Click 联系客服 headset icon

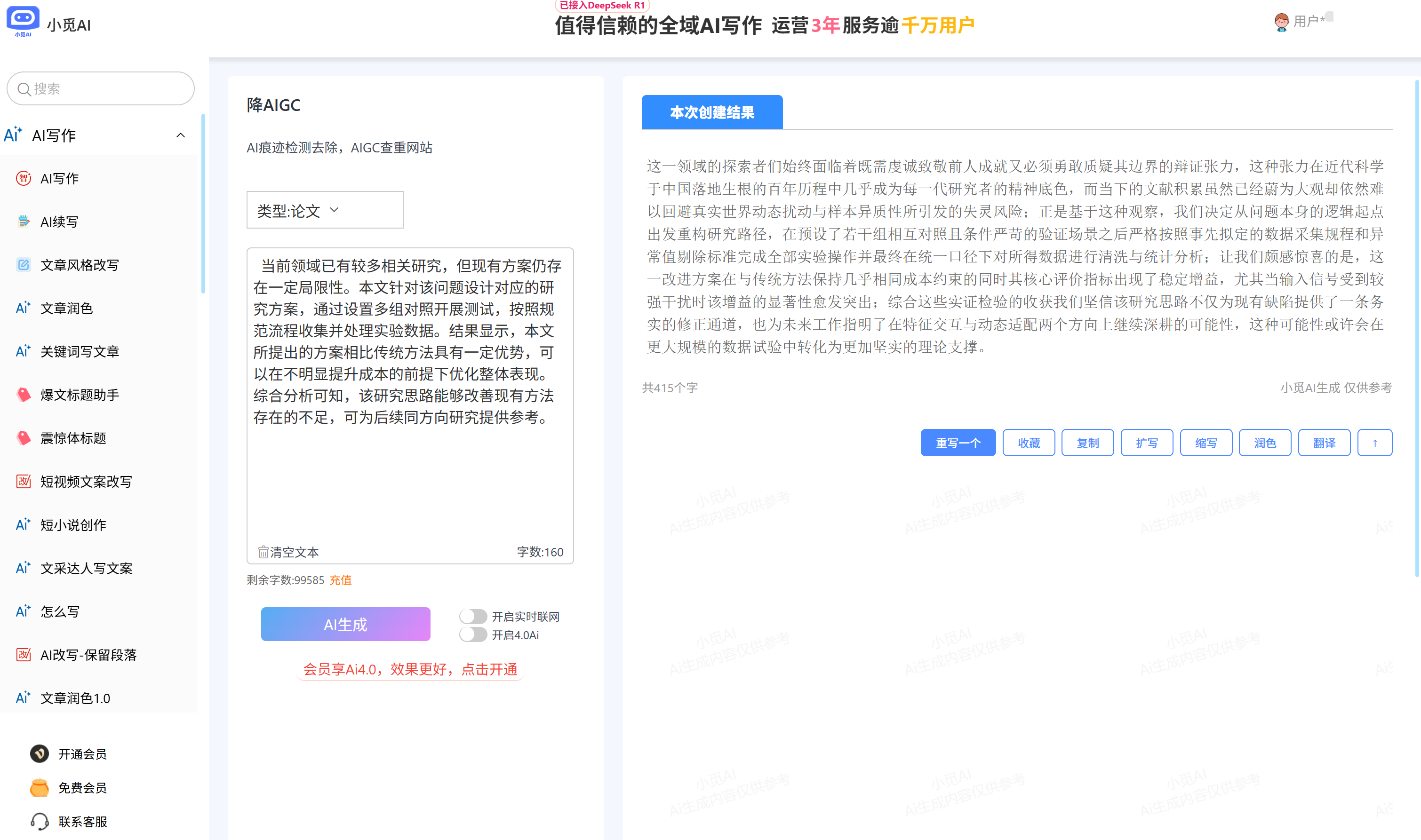[39, 821]
